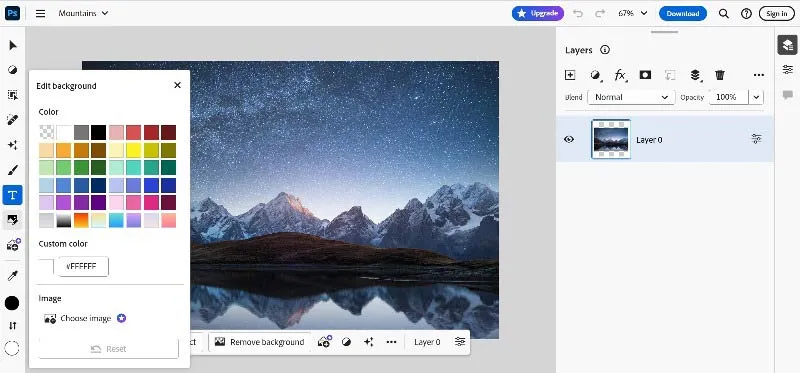Screen dimensions: 800x373
Task: Select the Eyedropper tool
Action: click(x=13, y=276)
